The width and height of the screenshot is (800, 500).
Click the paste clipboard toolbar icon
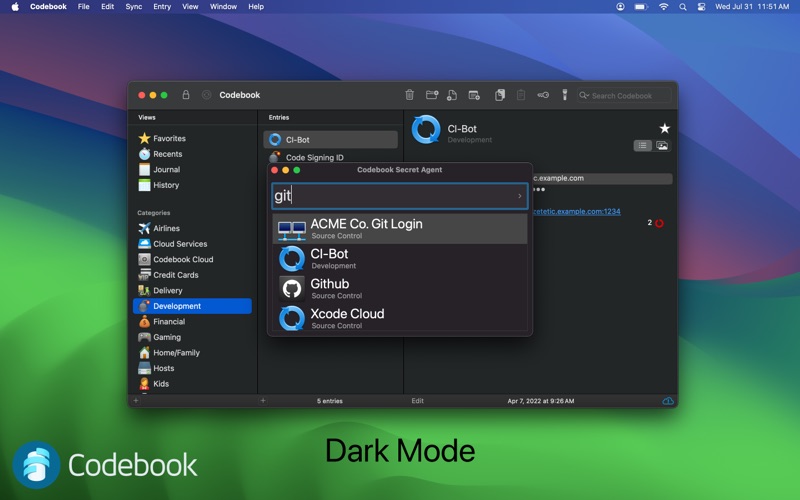(x=520, y=95)
